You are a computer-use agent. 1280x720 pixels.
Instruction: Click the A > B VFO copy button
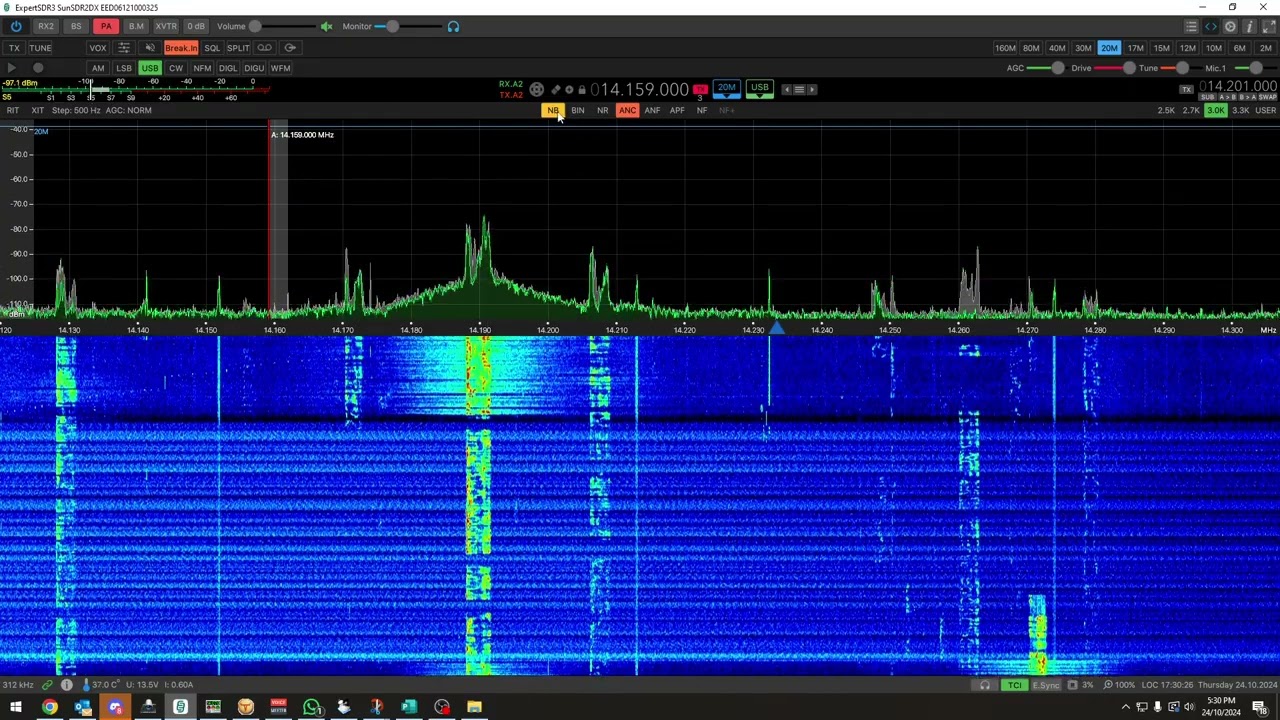coord(1227,97)
